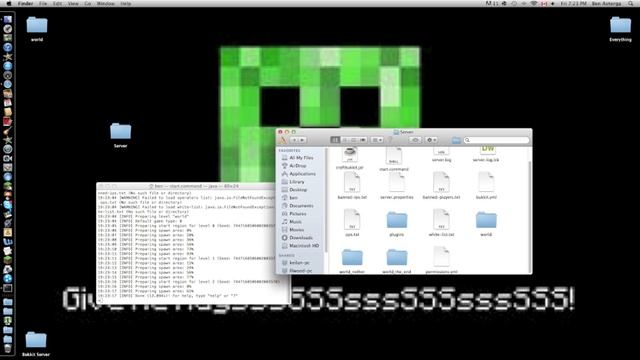Image resolution: width=640 pixels, height=360 pixels.
Task: Select the white-list.txt file
Action: pos(441,223)
